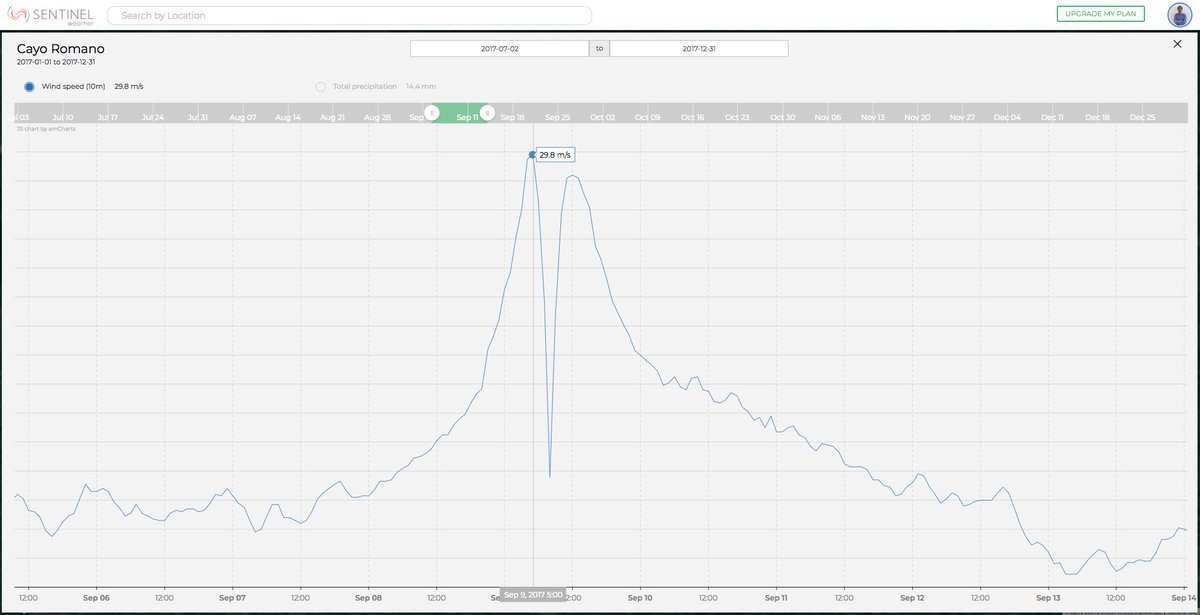Click the right timeline range handle
The height and width of the screenshot is (615, 1200).
coord(486,113)
